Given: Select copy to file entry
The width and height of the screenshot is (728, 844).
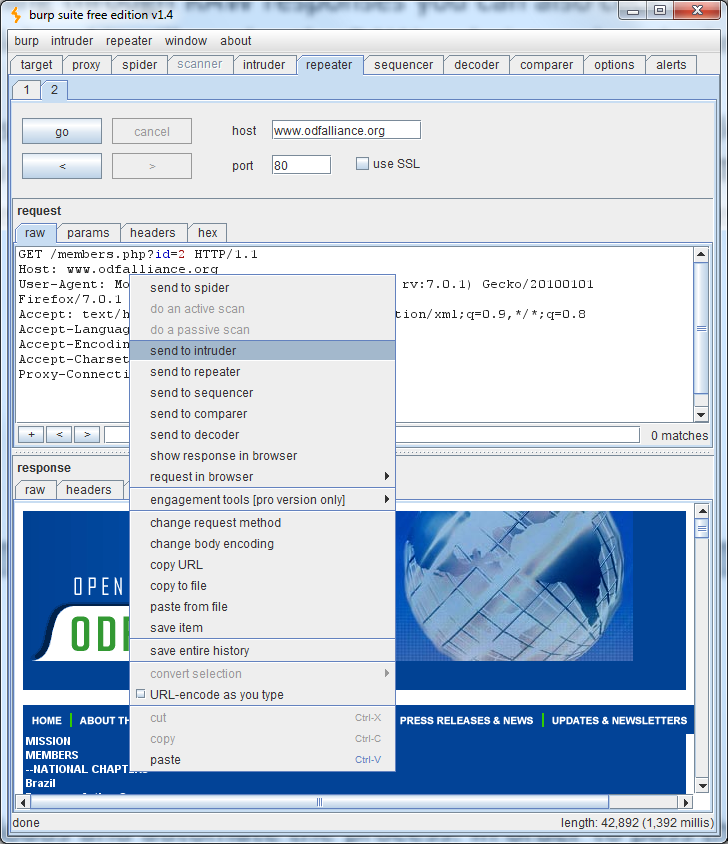Looking at the screenshot, I should (x=263, y=586).
